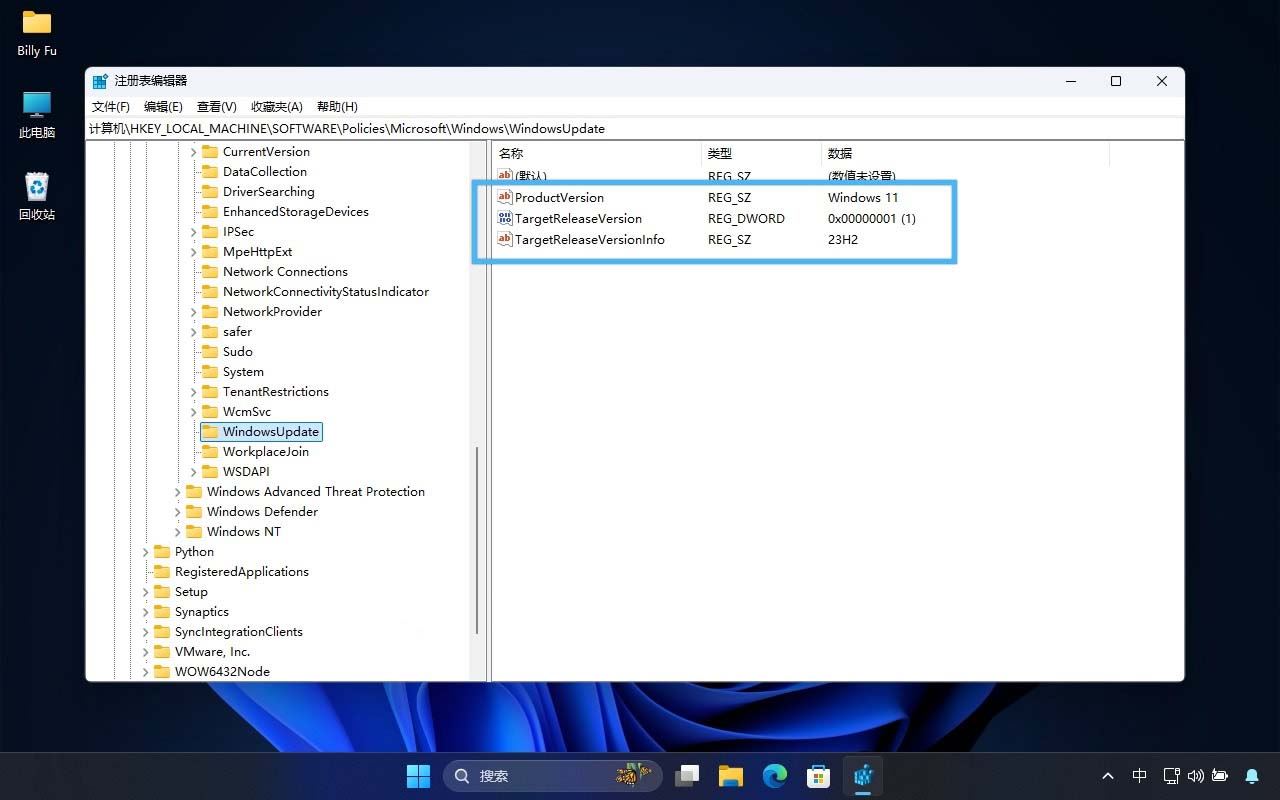The height and width of the screenshot is (800, 1280).
Task: Open File Explorer from the taskbar
Action: tap(731, 775)
